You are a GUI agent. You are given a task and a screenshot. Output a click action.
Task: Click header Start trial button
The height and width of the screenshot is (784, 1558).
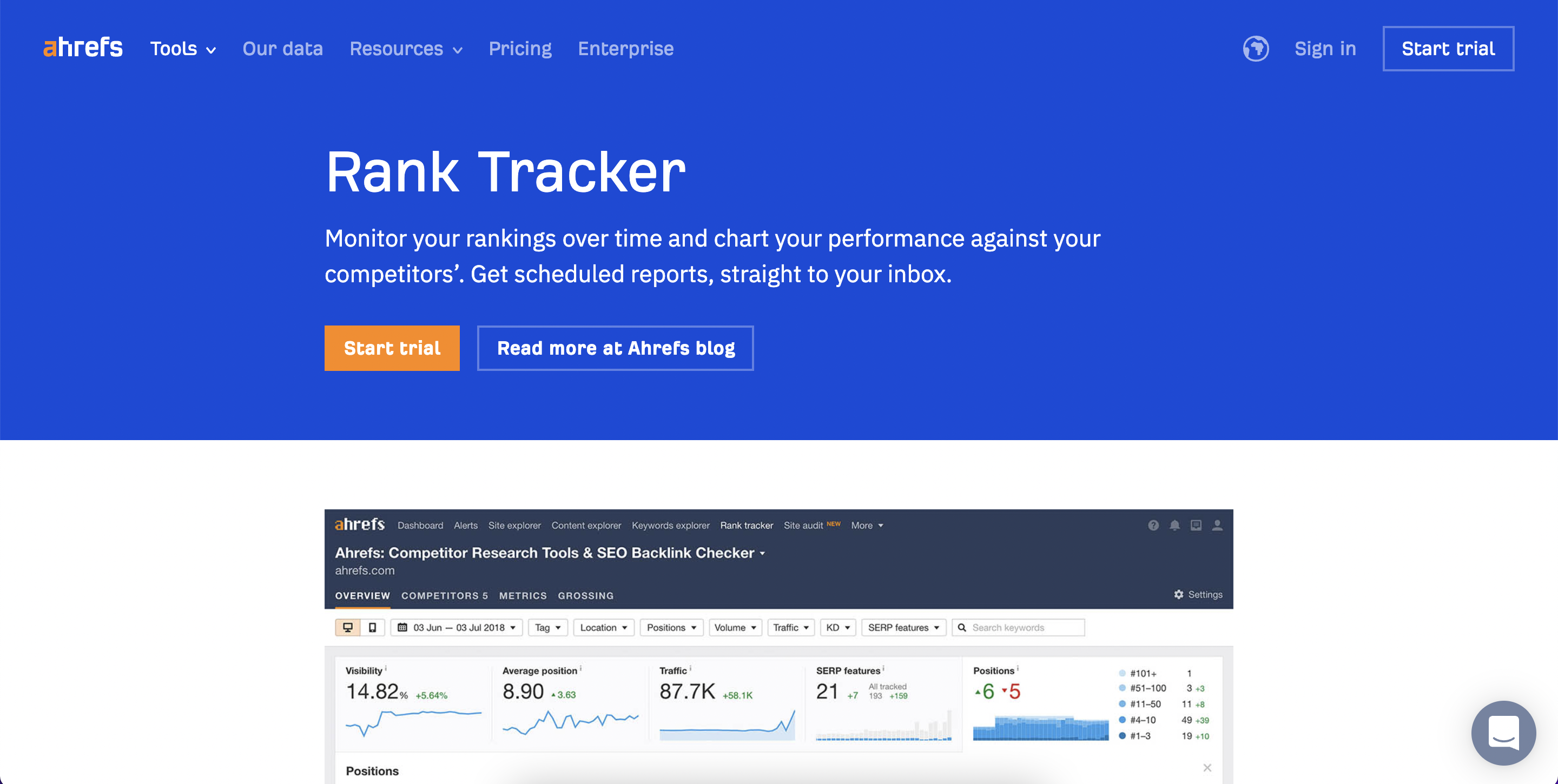pyautogui.click(x=1448, y=48)
